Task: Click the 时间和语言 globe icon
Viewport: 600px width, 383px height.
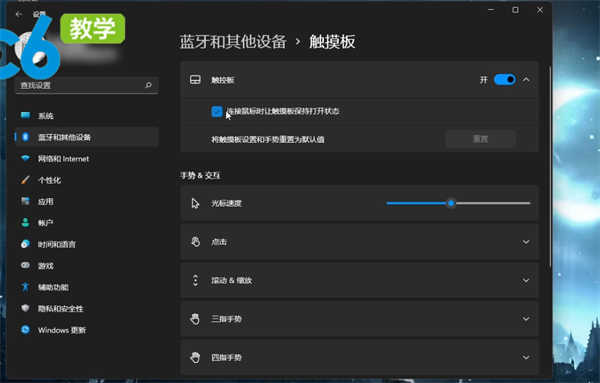Action: point(25,244)
